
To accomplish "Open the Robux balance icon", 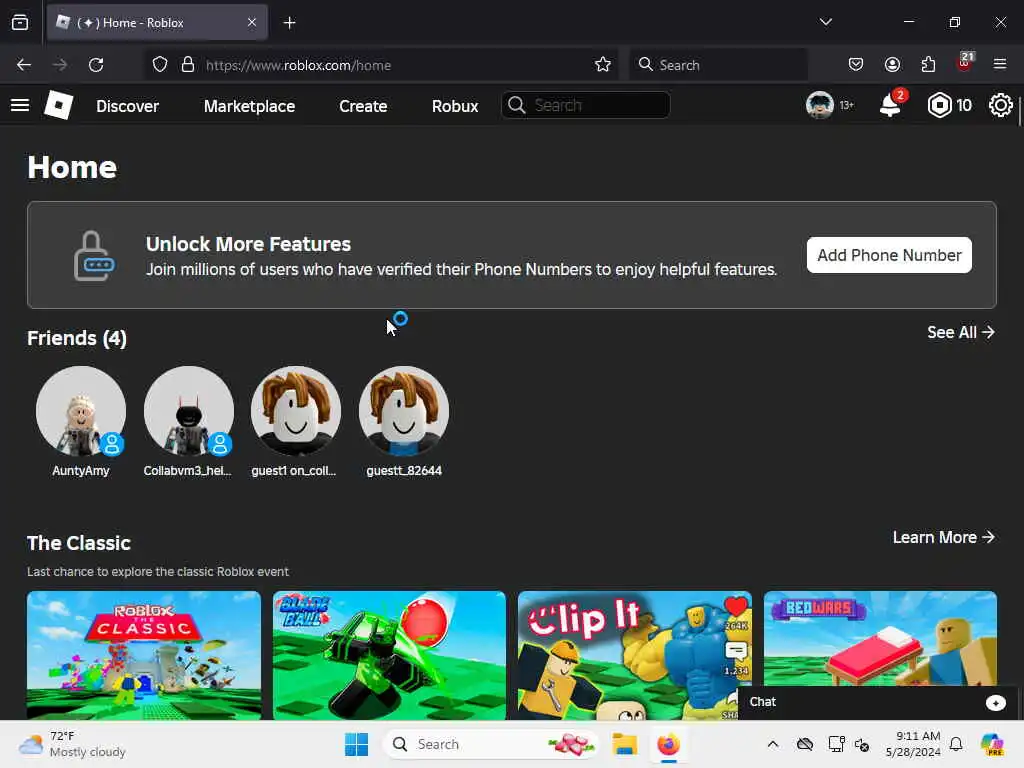I will click(x=939, y=105).
